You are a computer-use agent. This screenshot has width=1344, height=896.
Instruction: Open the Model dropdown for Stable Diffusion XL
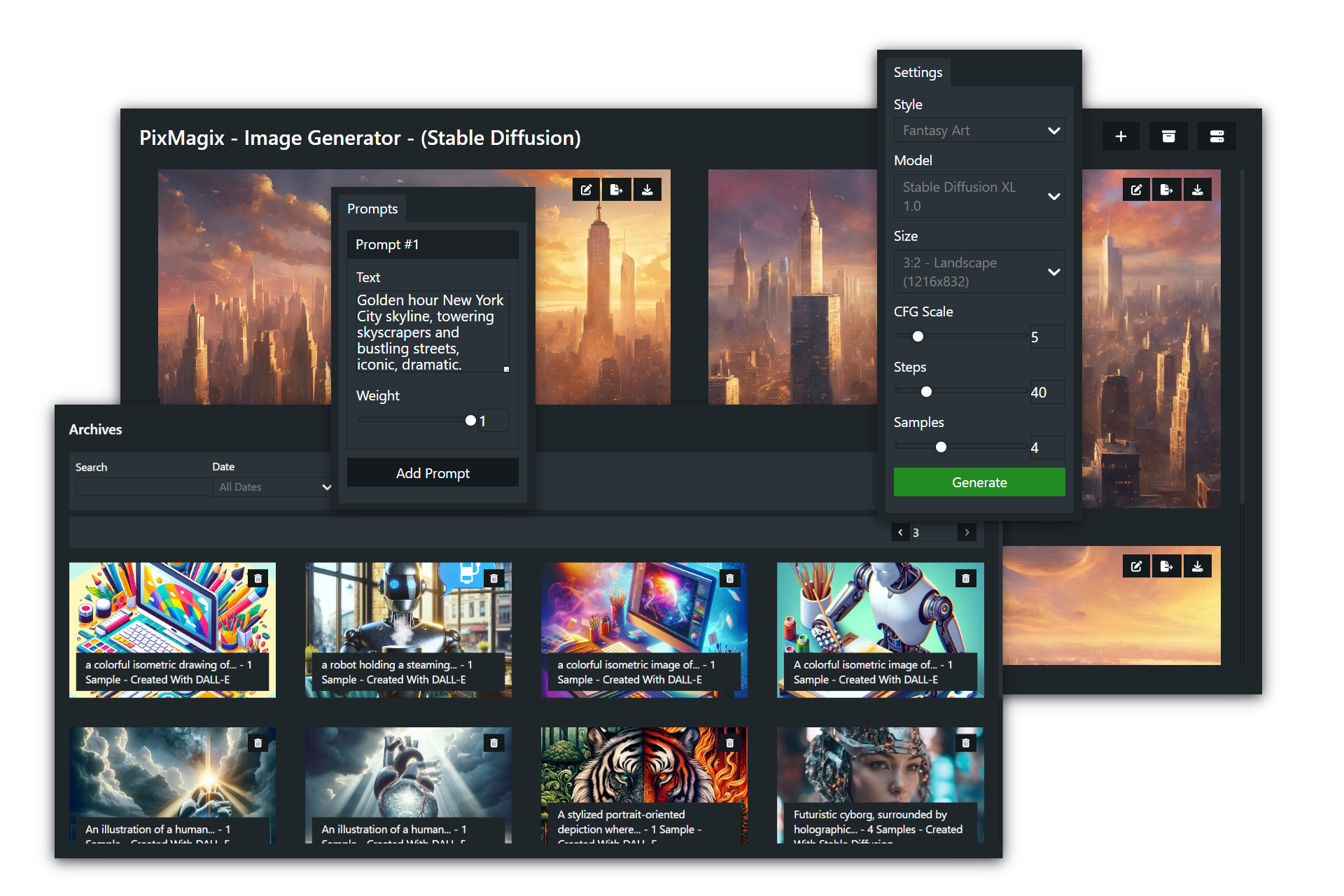pos(979,196)
